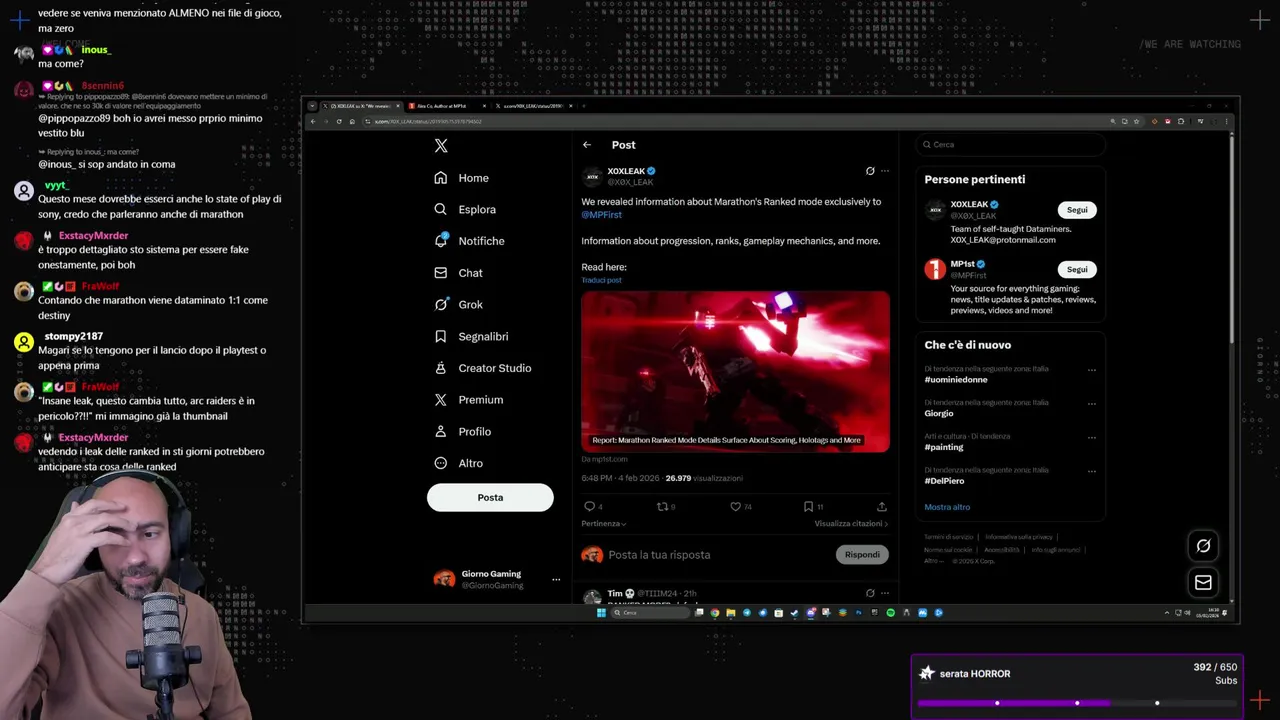Screen dimensions: 1280x720
Task: Bookmark page star in address bar
Action: 1136,121
